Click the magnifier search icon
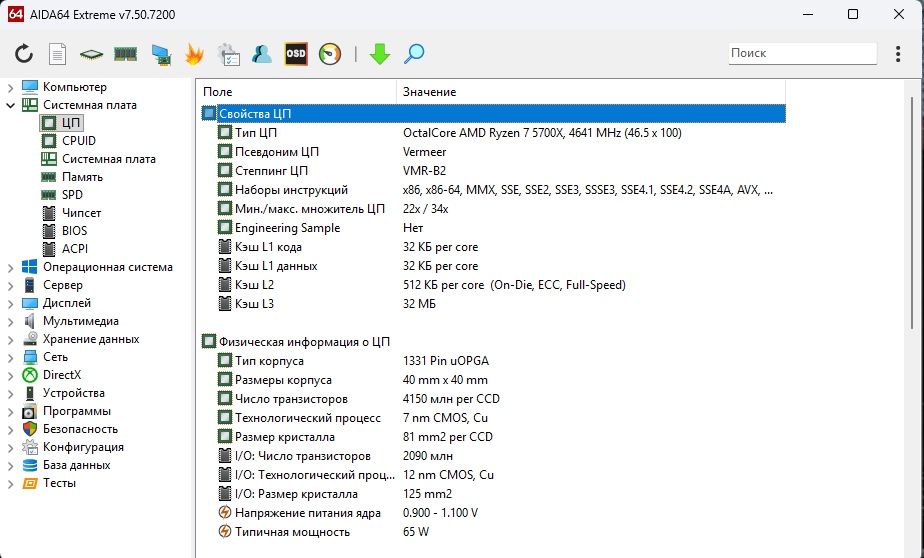 pyautogui.click(x=414, y=54)
